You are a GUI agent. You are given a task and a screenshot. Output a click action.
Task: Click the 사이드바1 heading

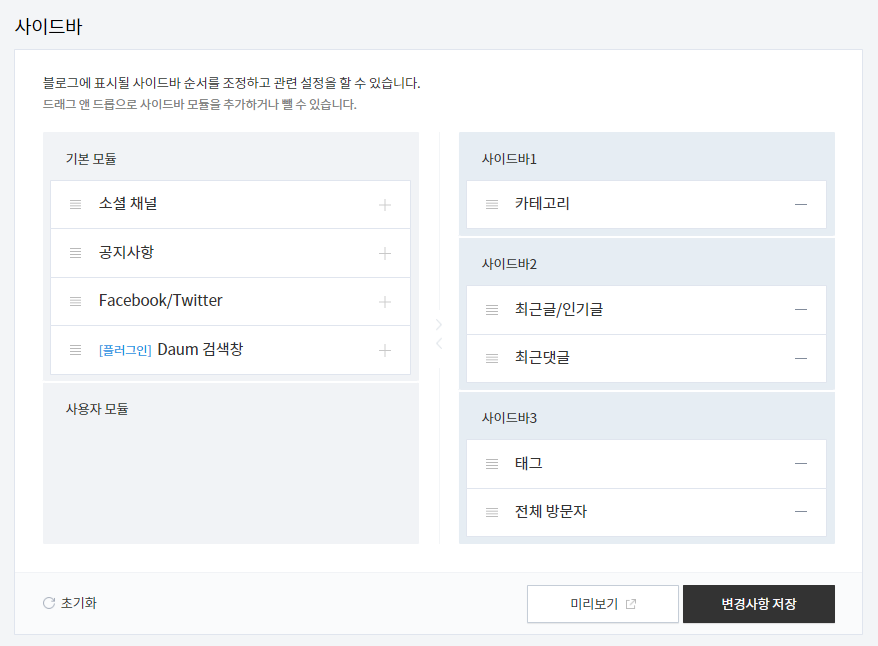(509, 159)
